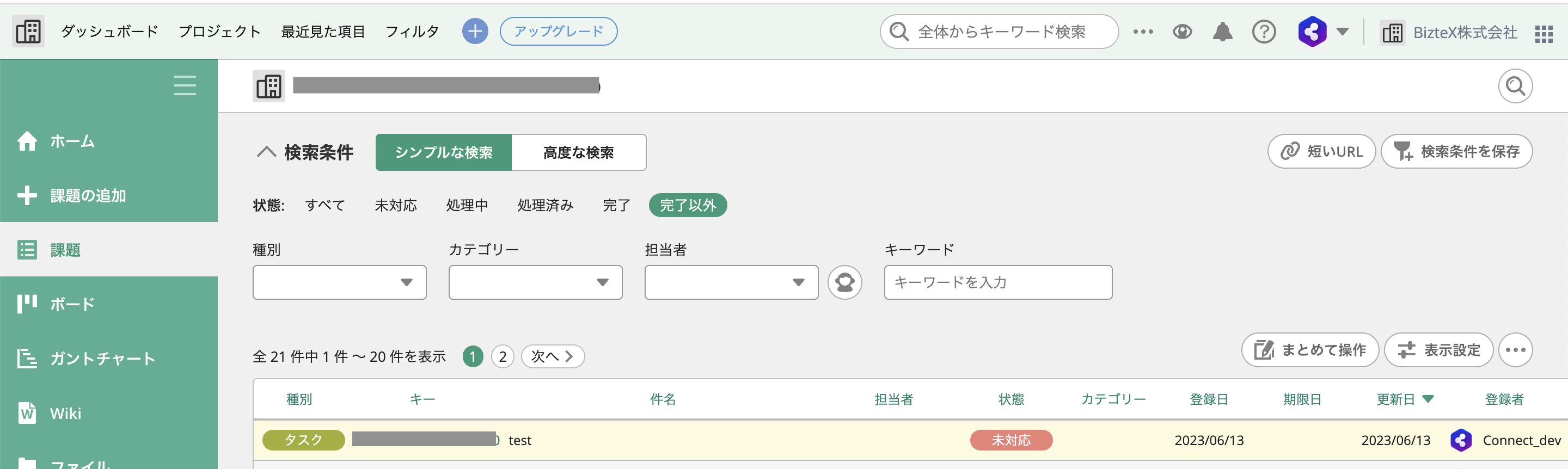Sort by カテゴリー column header
This screenshot has height=469, width=1568.
pos(1113,400)
